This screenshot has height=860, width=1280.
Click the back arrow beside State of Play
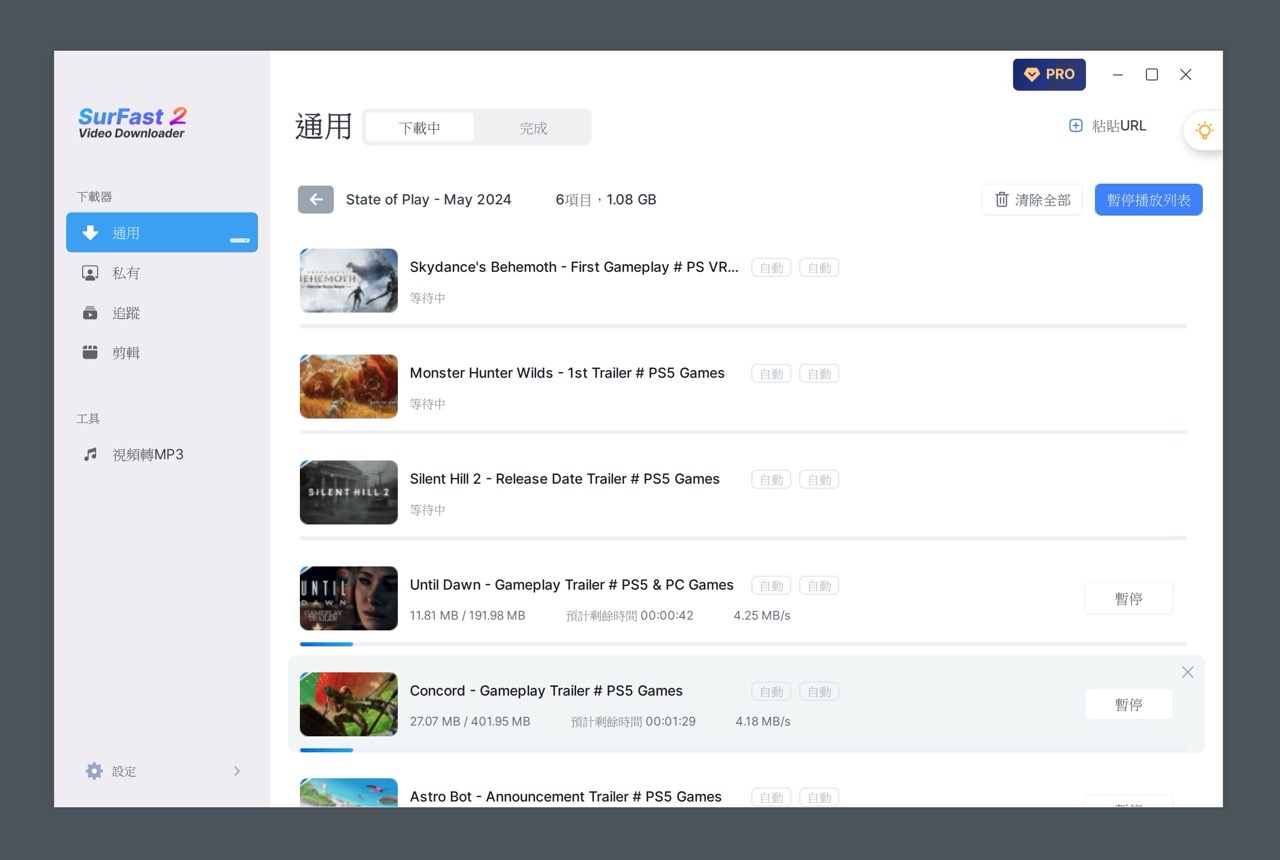tap(315, 199)
